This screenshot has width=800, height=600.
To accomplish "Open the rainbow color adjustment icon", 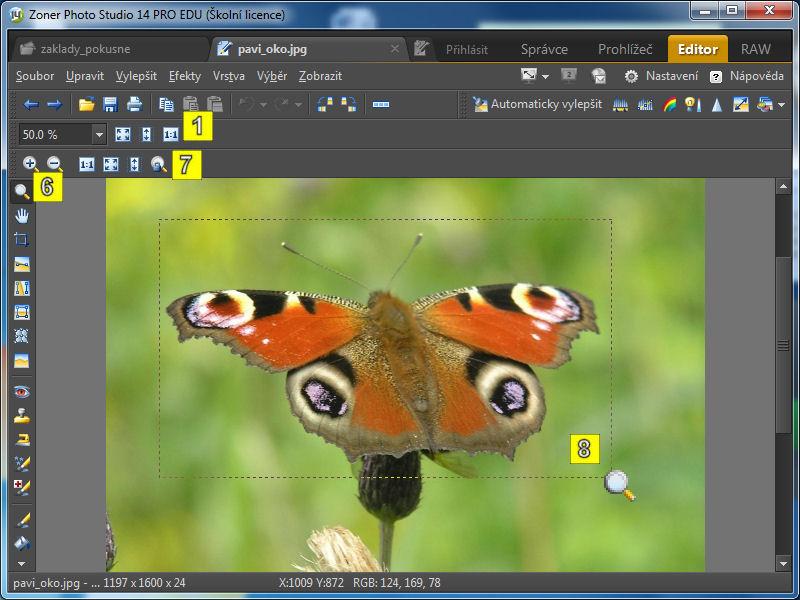I will (669, 105).
